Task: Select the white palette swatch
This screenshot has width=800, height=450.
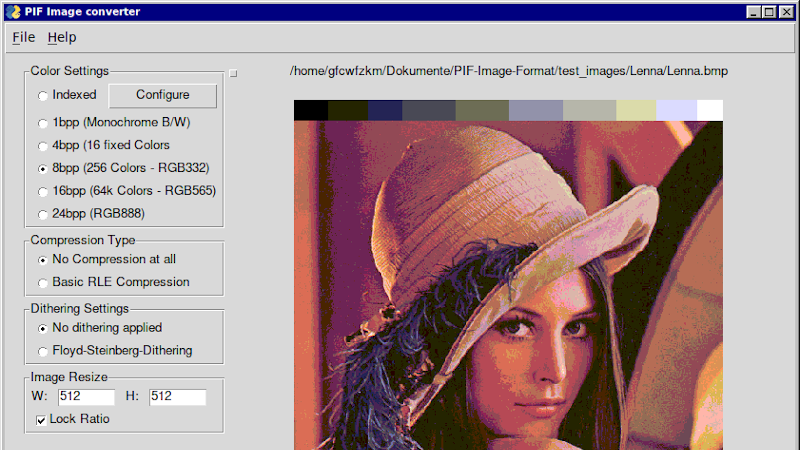Action: pos(709,110)
